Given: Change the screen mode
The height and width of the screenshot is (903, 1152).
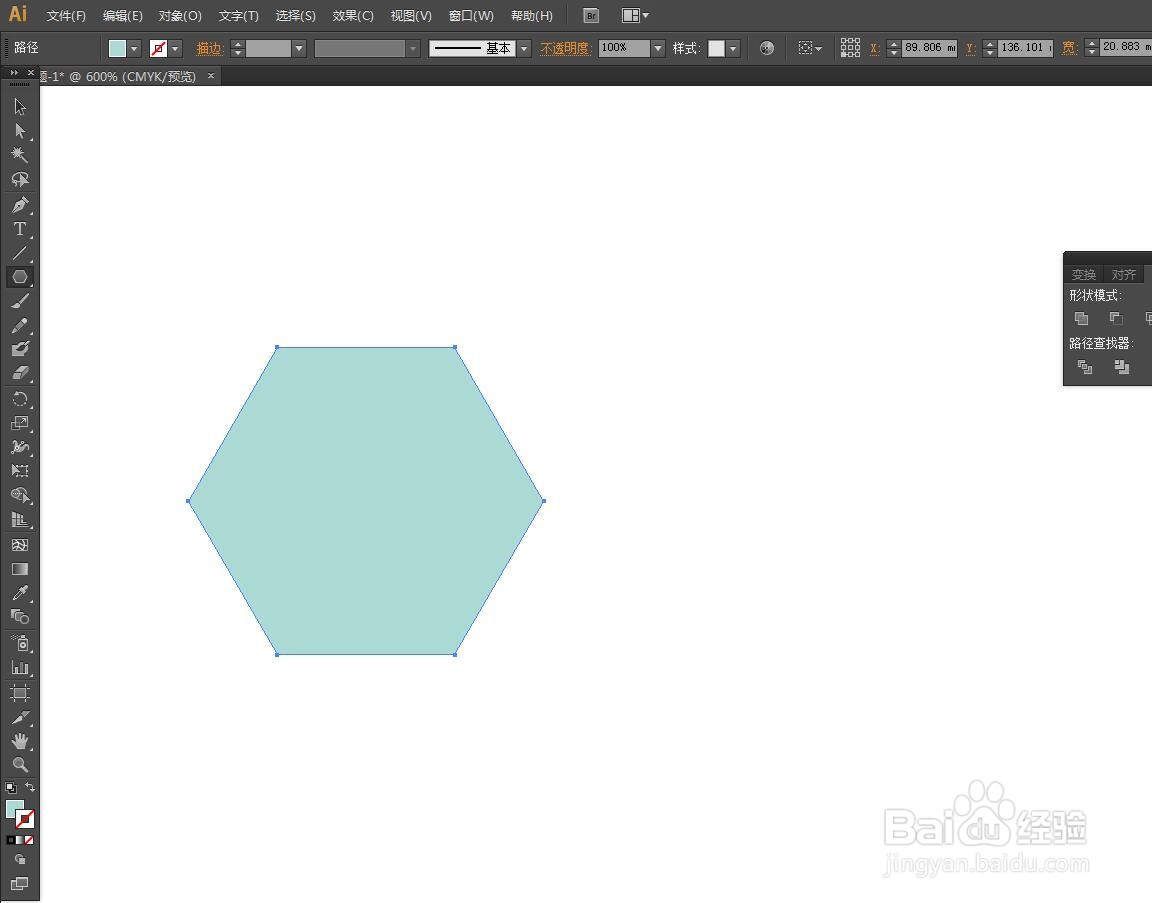Looking at the screenshot, I should (20, 884).
